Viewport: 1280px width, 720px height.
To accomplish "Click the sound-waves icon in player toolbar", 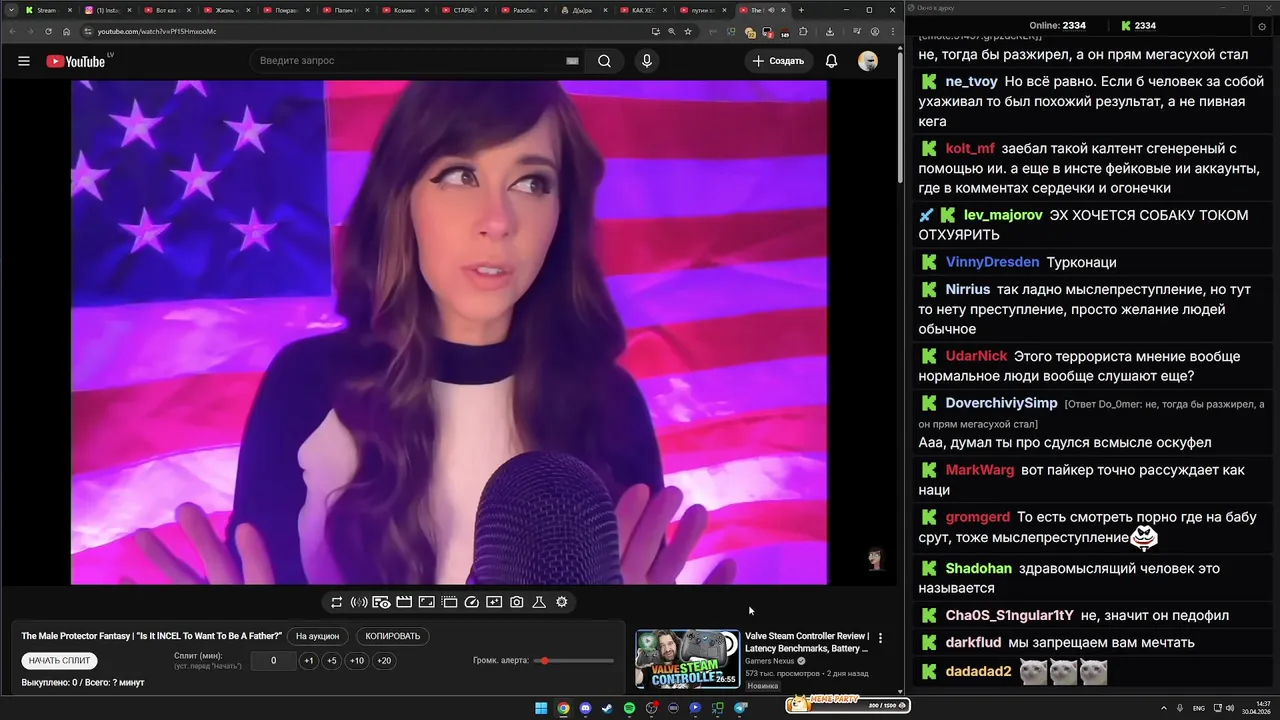I will 359,602.
